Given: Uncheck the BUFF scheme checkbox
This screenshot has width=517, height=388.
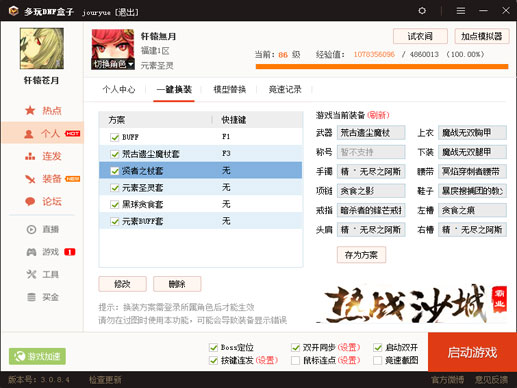Looking at the screenshot, I should pos(115,137).
